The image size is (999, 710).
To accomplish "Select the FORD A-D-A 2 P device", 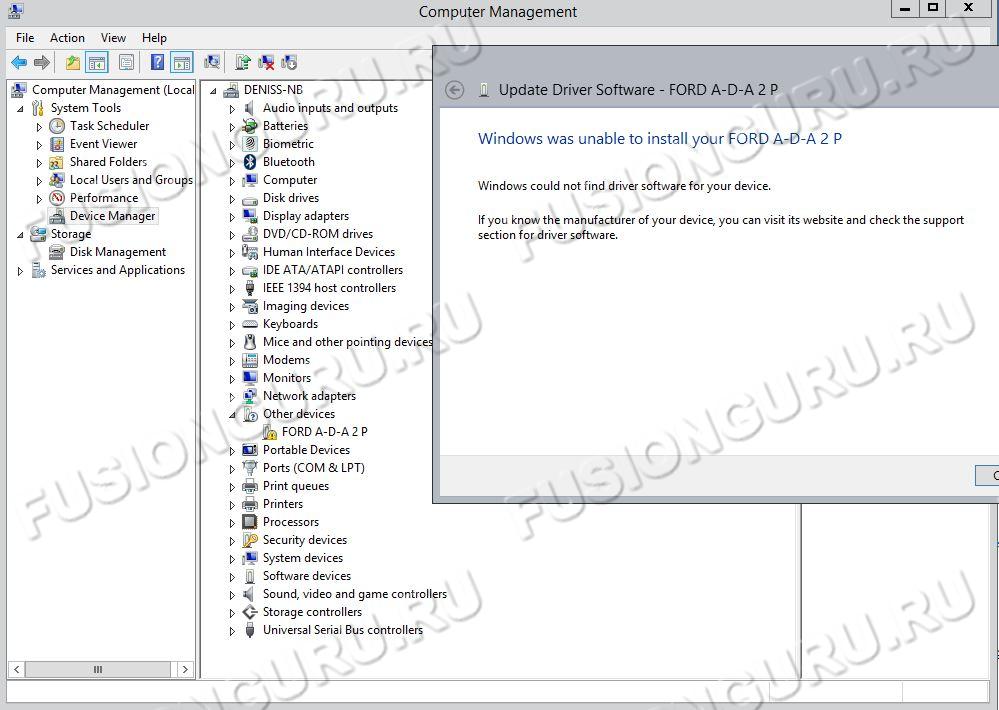I will point(324,431).
